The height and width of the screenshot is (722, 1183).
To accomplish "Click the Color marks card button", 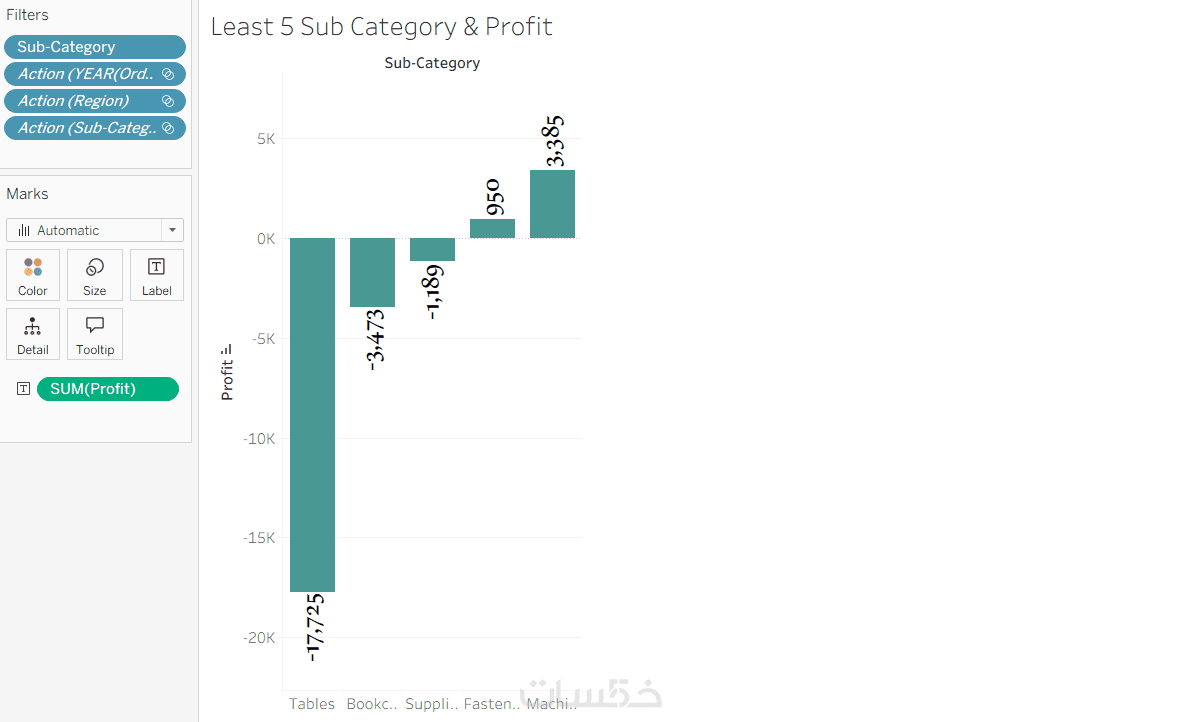I will click(x=33, y=275).
